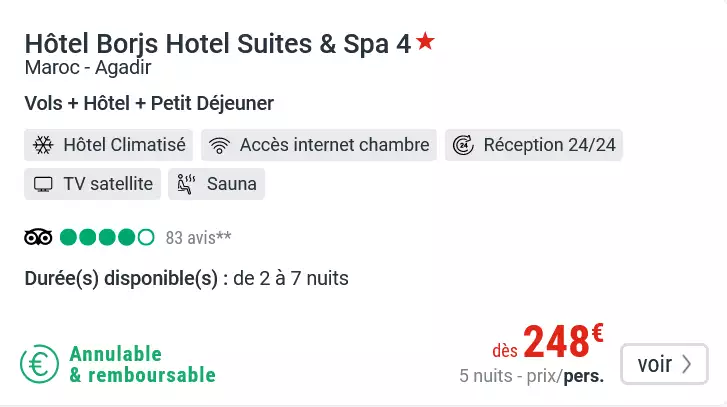Open Hôtel Borjs Hotel Suites & Spa title
Viewport: 727px width, 407px height.
[218, 44]
